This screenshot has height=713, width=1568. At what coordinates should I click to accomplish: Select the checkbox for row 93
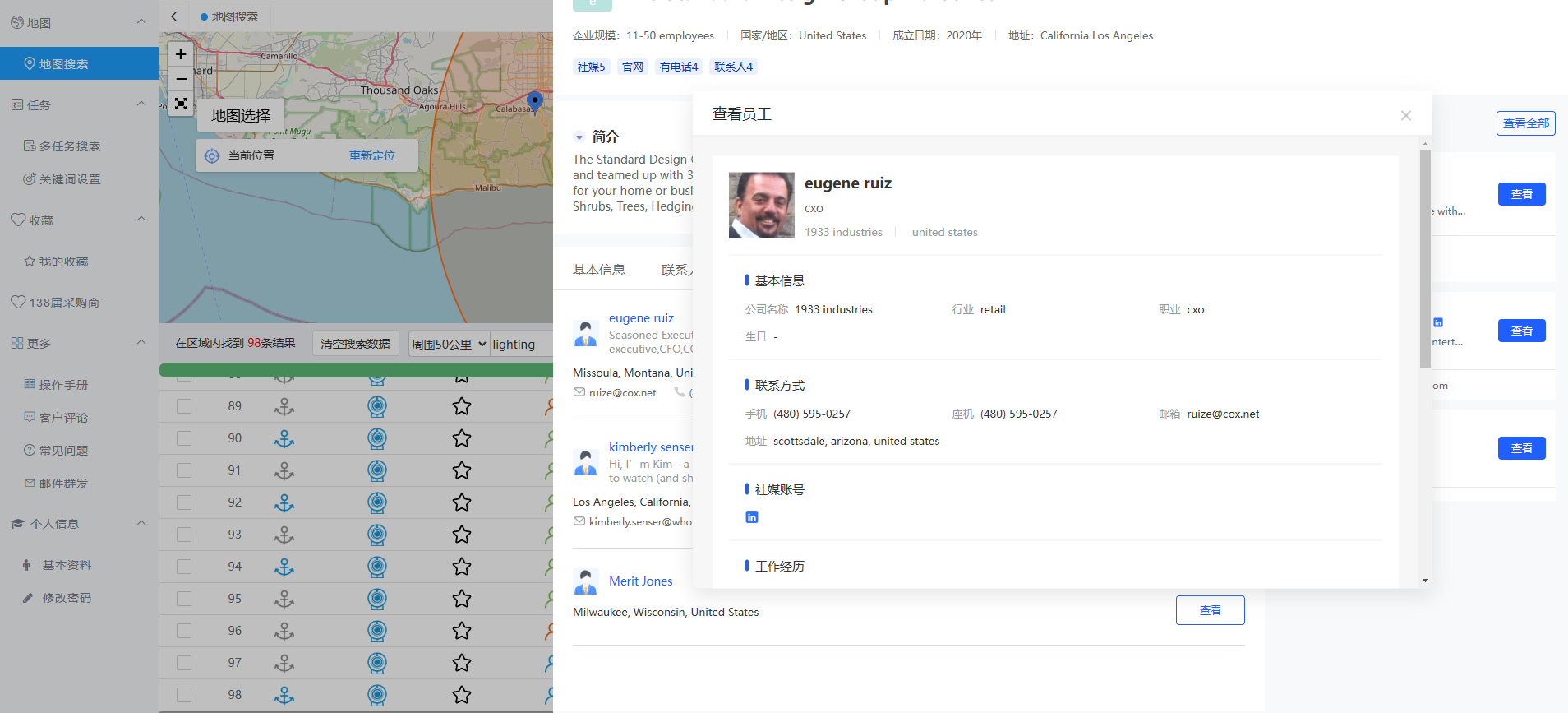[184, 535]
